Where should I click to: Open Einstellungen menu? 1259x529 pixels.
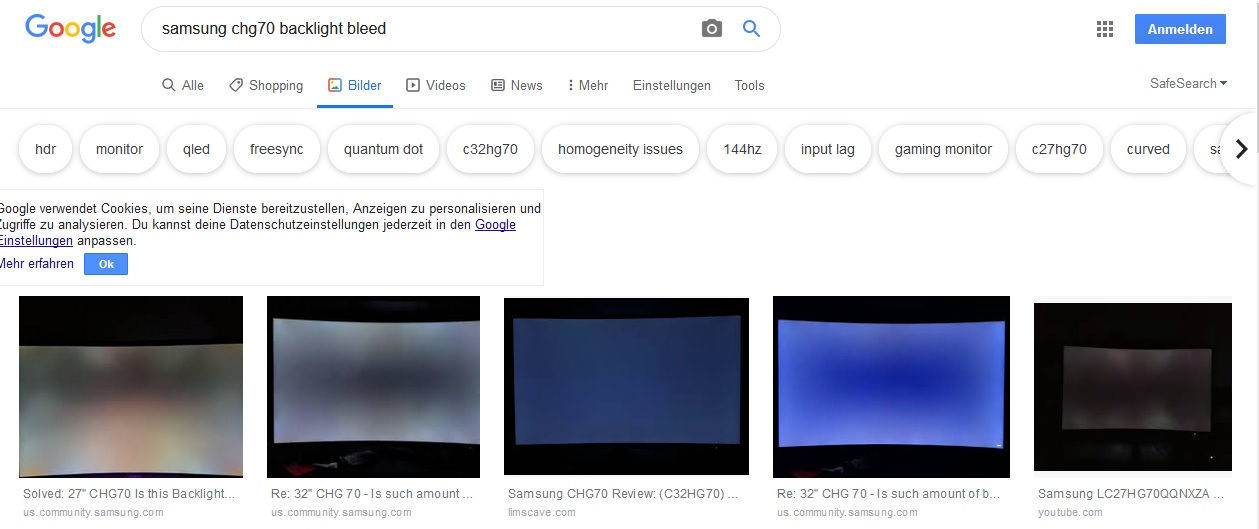pyautogui.click(x=672, y=85)
